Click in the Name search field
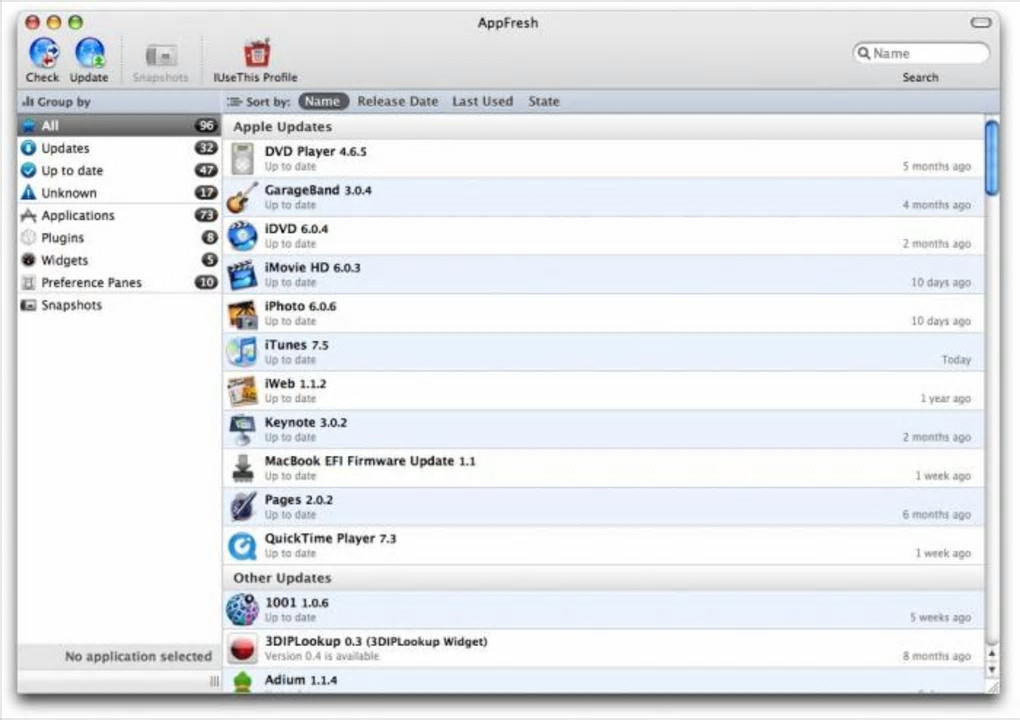This screenshot has height=720, width=1020. (921, 53)
